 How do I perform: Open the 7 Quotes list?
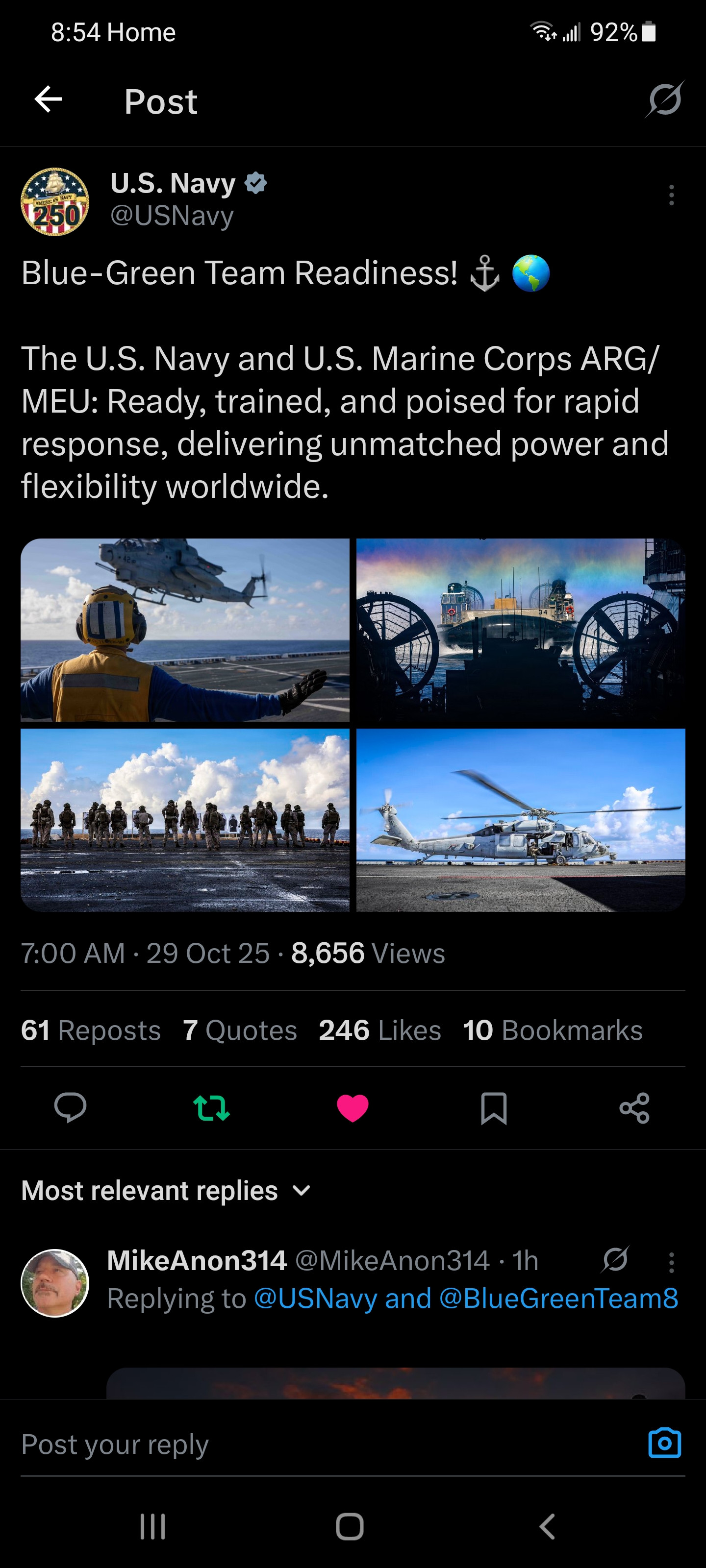pos(240,1030)
